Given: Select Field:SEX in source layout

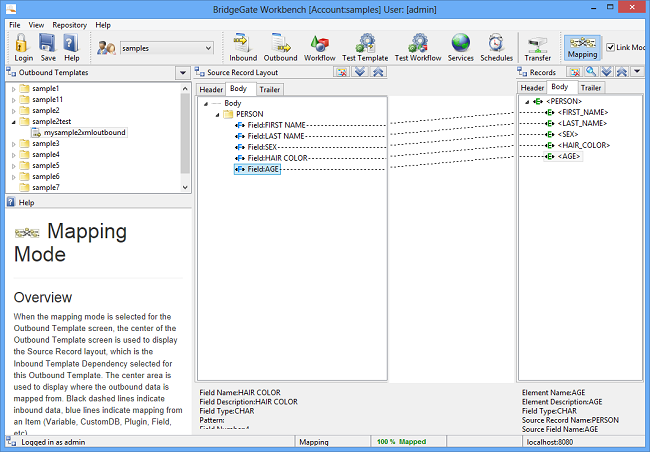Looking at the screenshot, I should click(x=256, y=147).
